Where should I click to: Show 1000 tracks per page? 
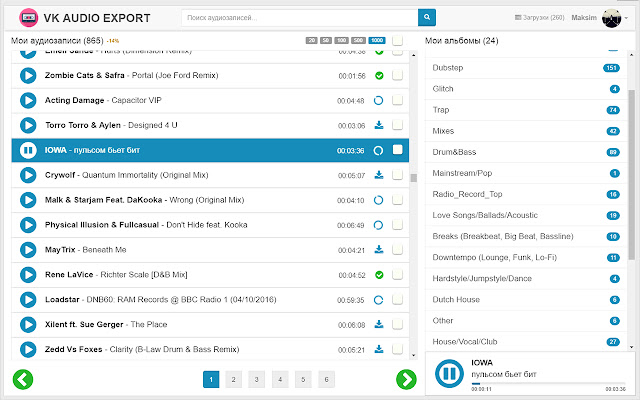(377, 40)
